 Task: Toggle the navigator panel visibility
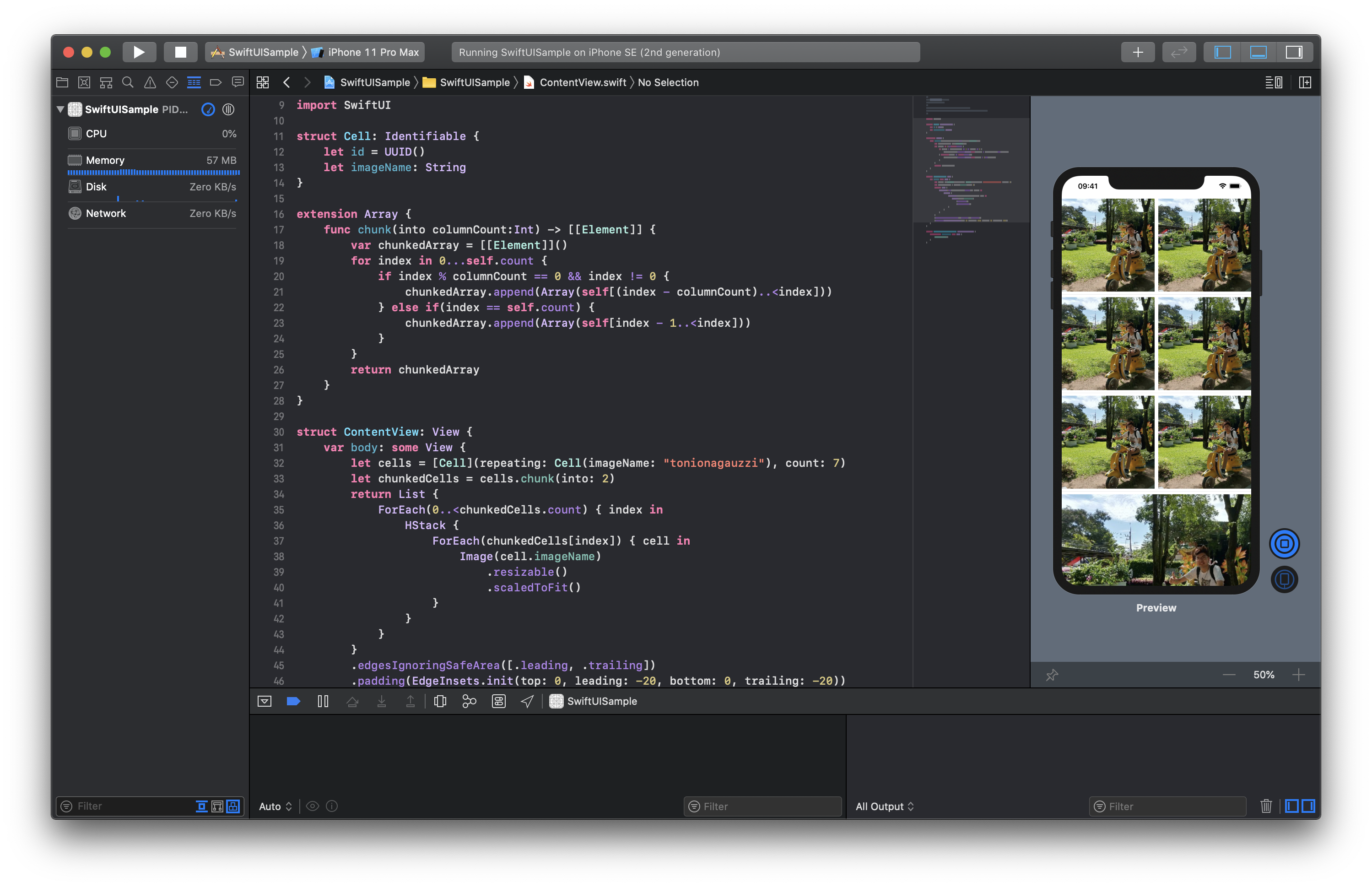(1222, 53)
